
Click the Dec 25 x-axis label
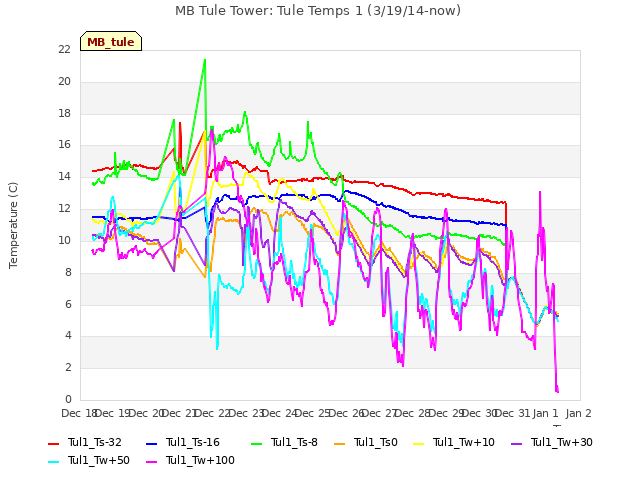(313, 413)
